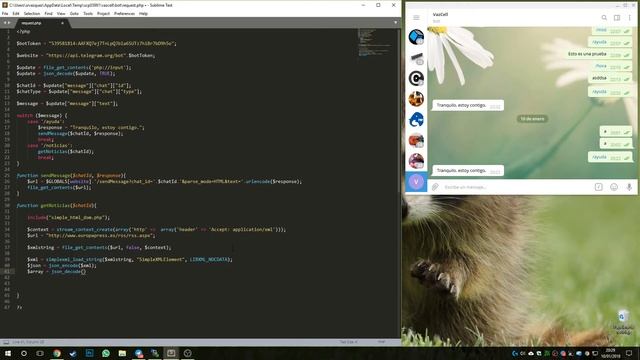Open the chat with orange-brown avatar
Image resolution: width=640 pixels, height=360 pixels.
tap(416, 99)
